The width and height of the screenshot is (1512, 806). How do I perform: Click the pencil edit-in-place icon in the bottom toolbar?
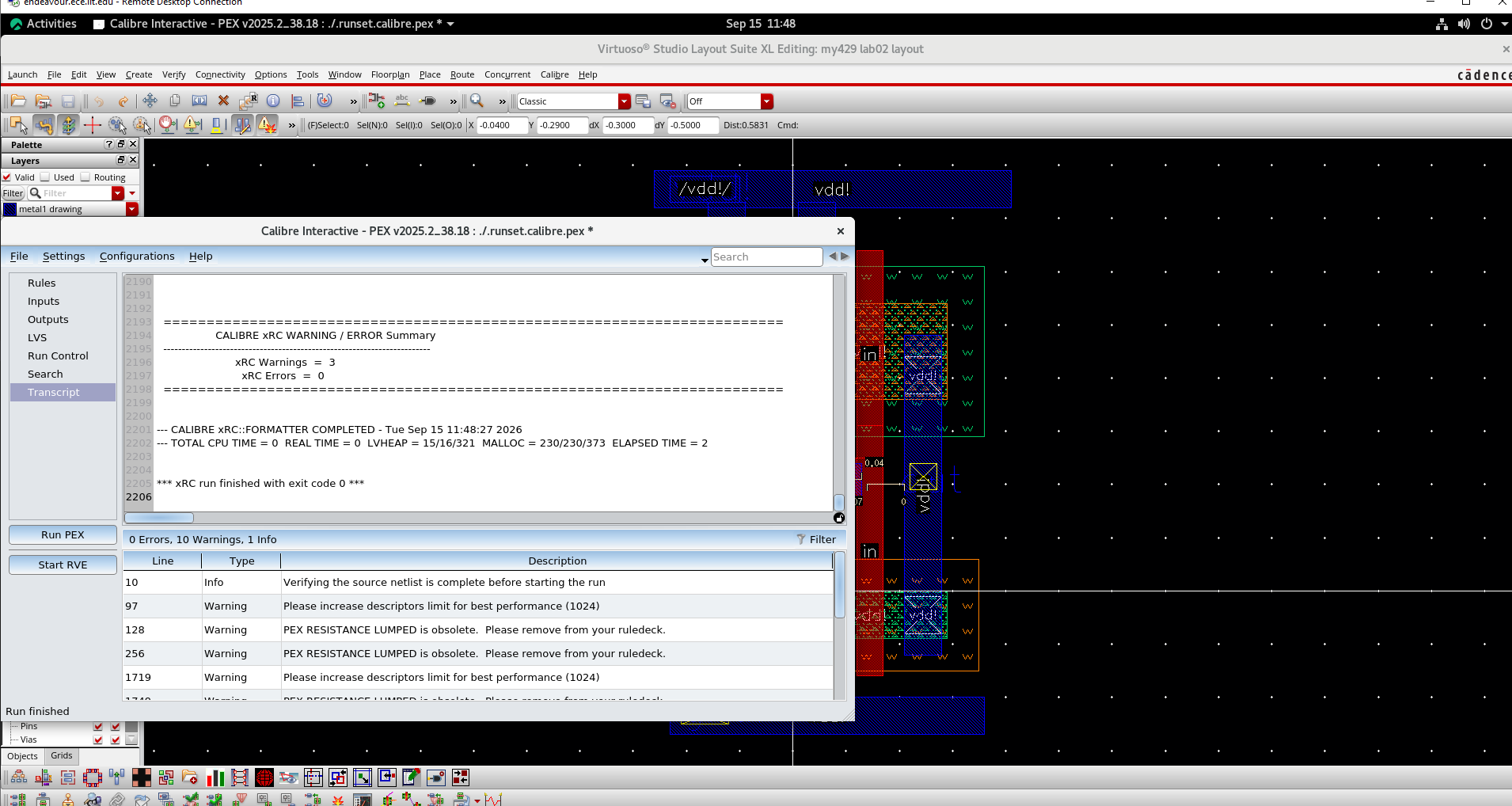412,777
